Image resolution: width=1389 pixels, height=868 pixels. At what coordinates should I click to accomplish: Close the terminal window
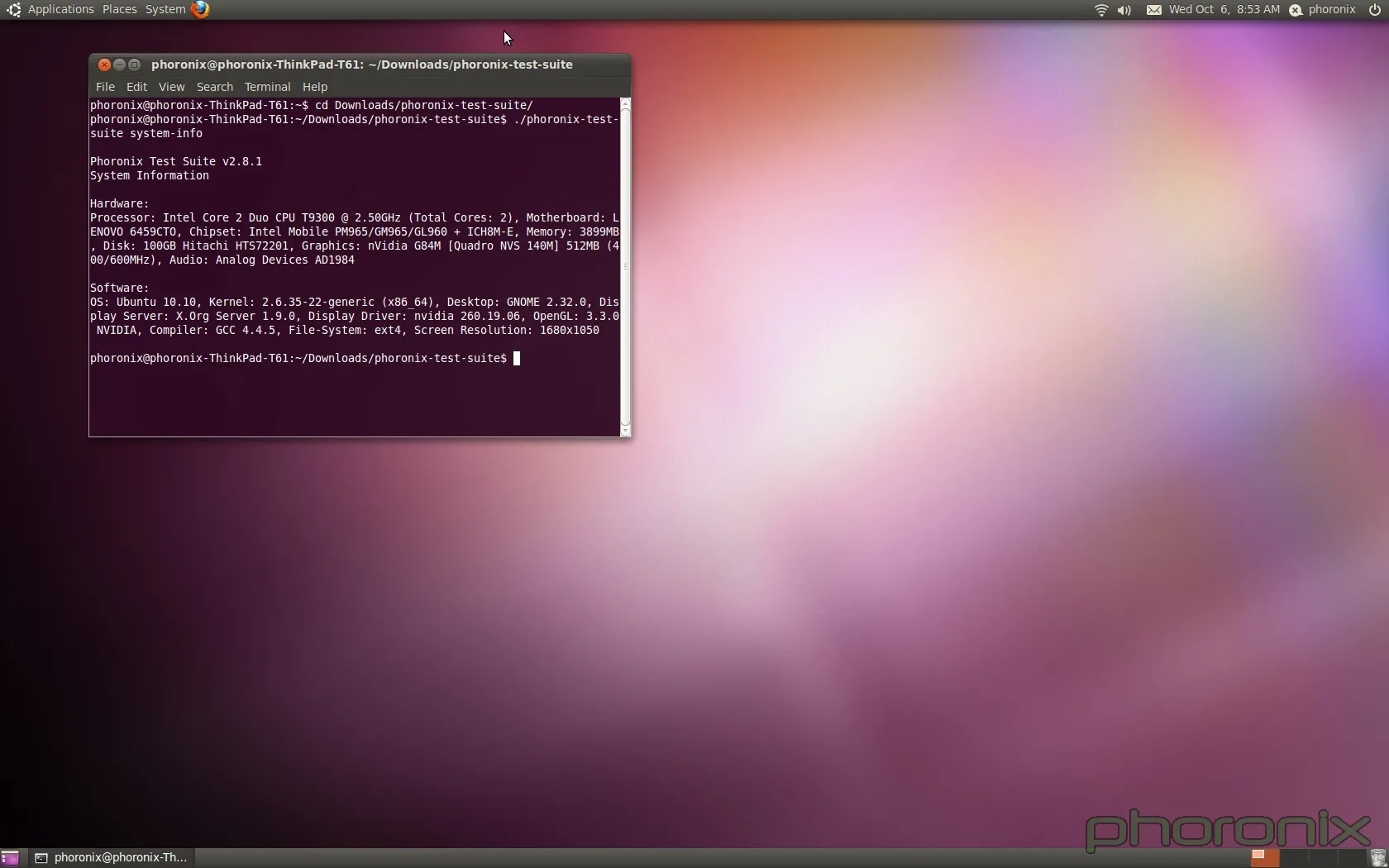pyautogui.click(x=104, y=64)
